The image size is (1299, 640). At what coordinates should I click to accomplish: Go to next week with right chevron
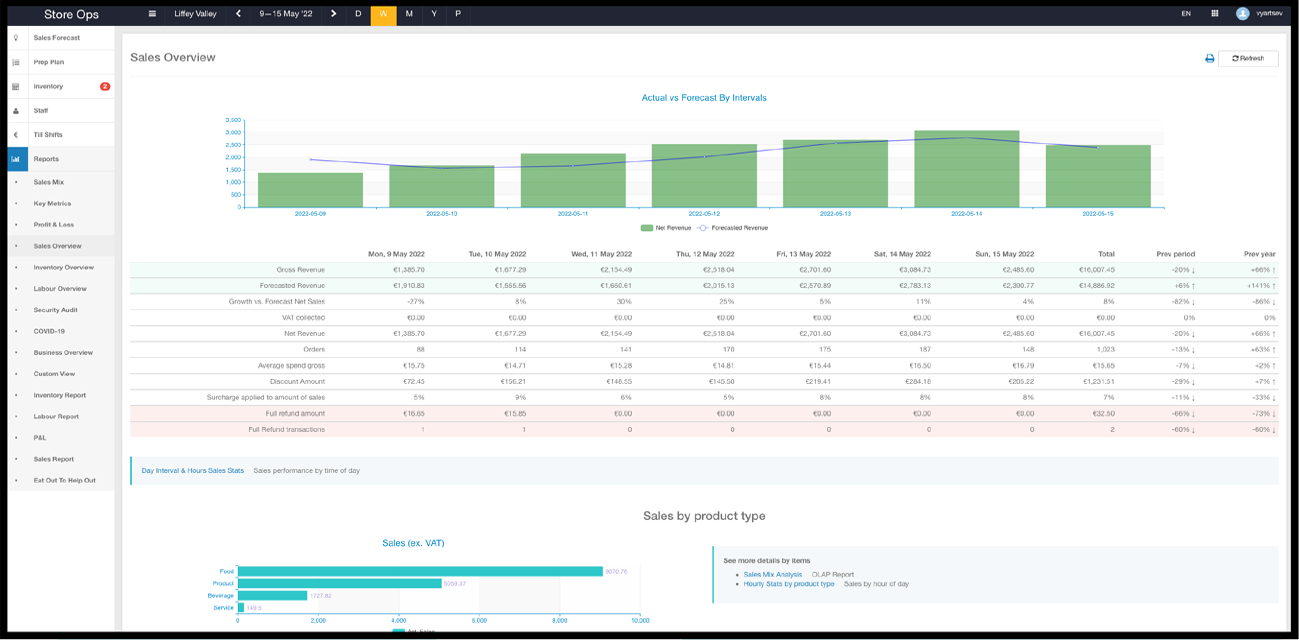pos(333,14)
